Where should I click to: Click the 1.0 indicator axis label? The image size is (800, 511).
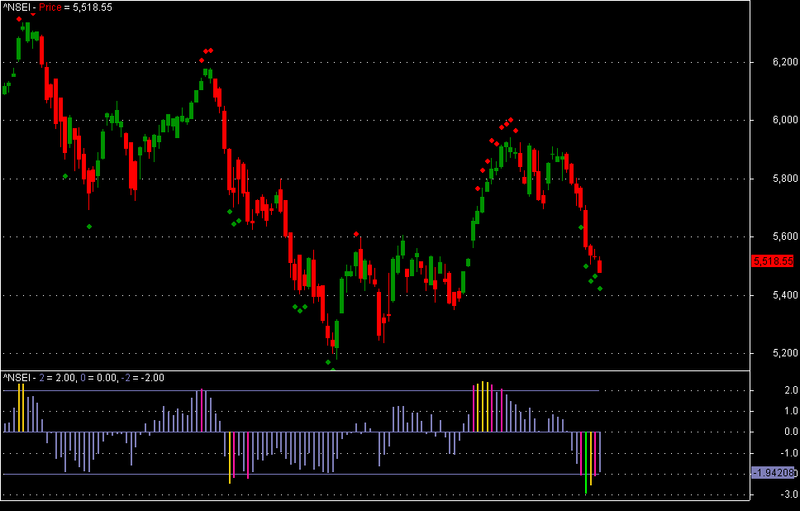[x=791, y=411]
